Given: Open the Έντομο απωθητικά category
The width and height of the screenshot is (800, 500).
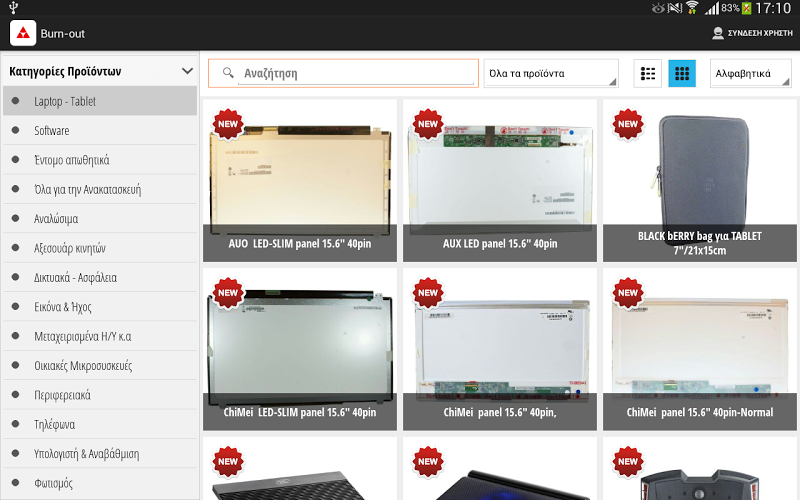Looking at the screenshot, I should (100, 160).
